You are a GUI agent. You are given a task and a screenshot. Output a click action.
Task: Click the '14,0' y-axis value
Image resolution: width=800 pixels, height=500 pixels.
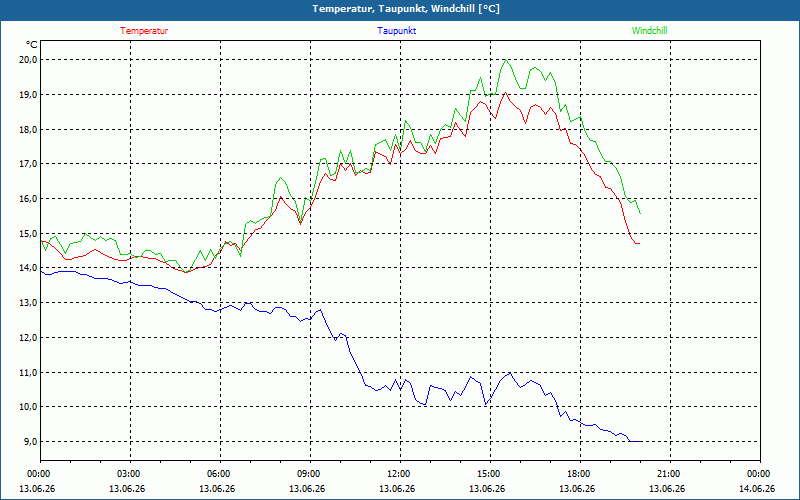29,268
